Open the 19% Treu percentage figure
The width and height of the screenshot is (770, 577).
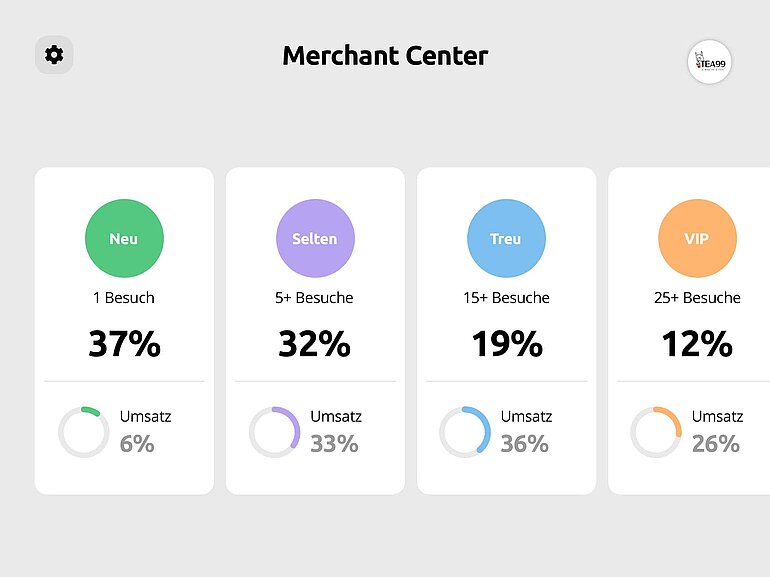507,343
